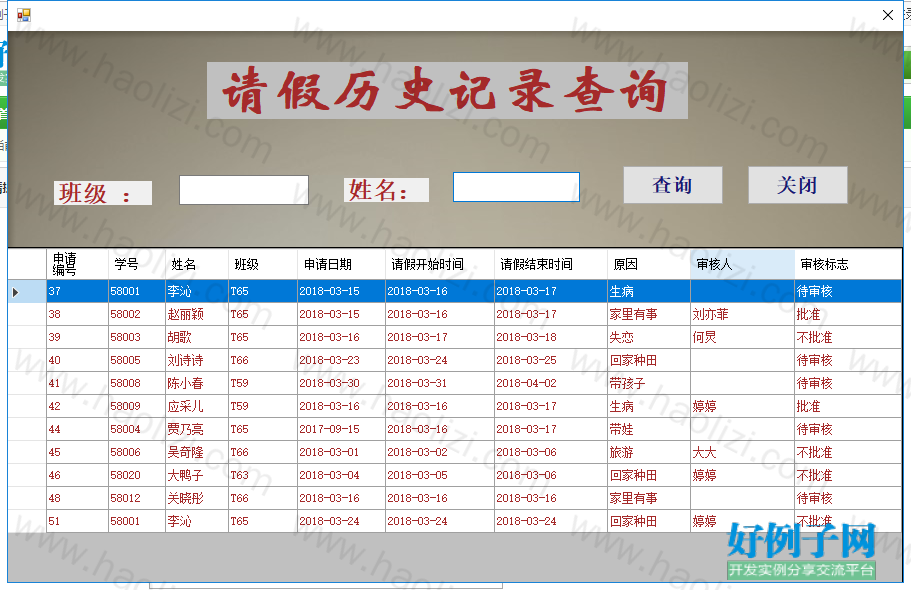Select the name cell 关晓彤
The width and height of the screenshot is (911, 590).
(x=196, y=498)
